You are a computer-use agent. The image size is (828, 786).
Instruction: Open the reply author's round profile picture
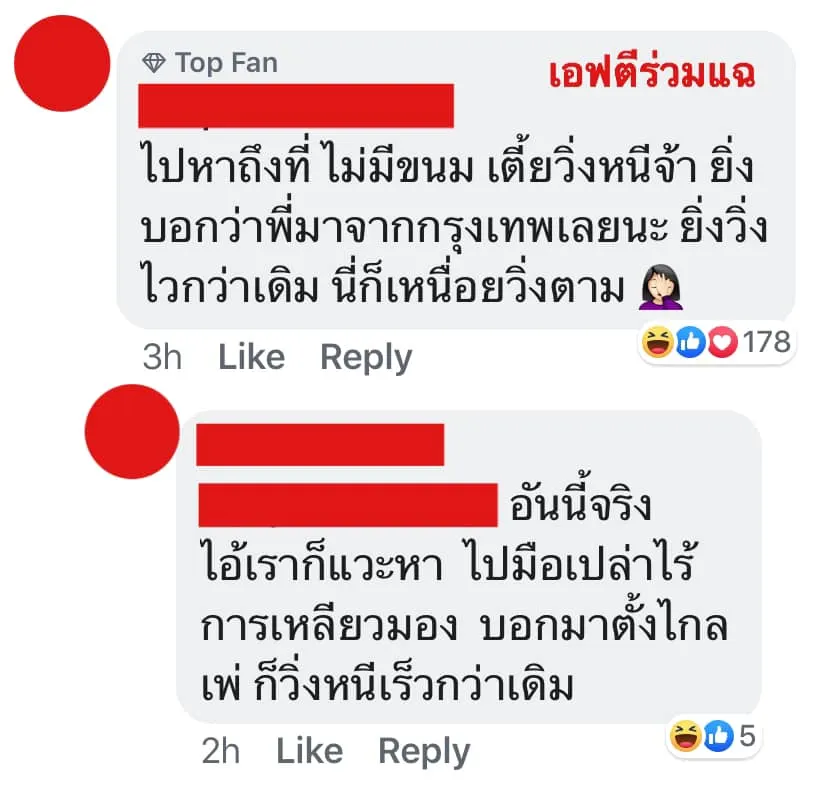point(132,432)
